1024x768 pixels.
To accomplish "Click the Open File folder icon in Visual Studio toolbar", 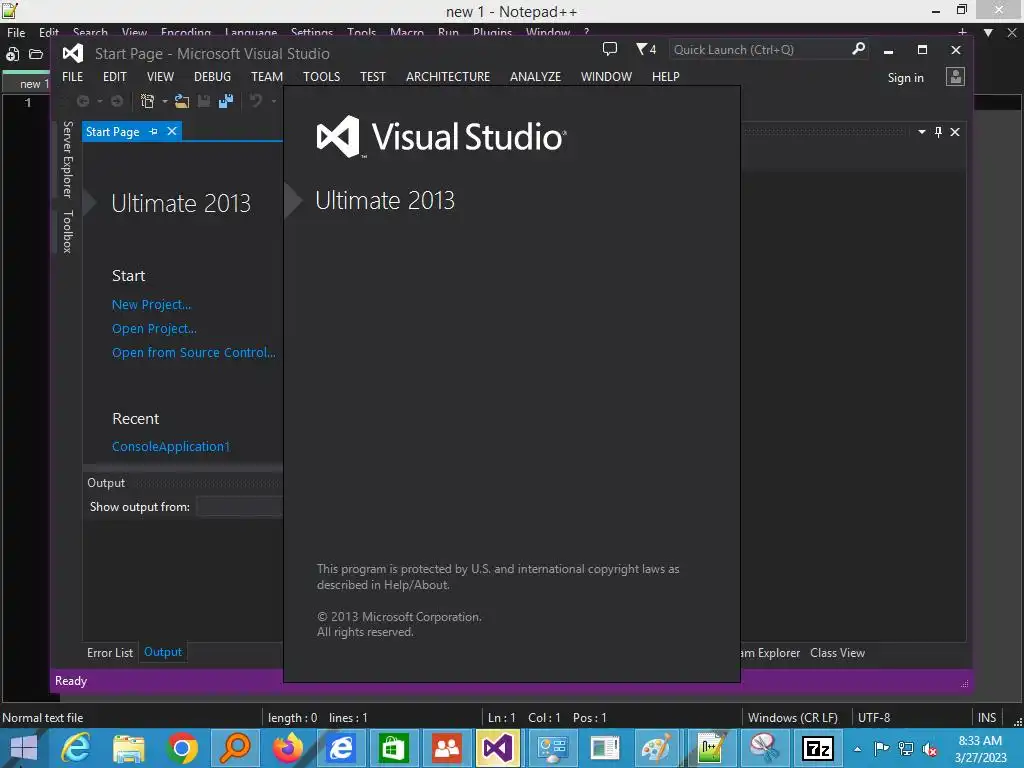I will tap(182, 101).
